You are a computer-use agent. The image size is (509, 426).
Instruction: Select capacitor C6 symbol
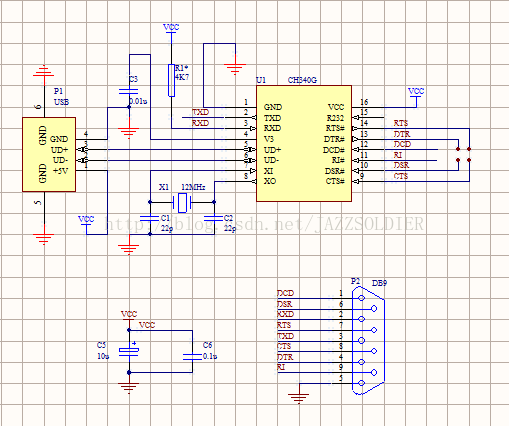pos(192,357)
